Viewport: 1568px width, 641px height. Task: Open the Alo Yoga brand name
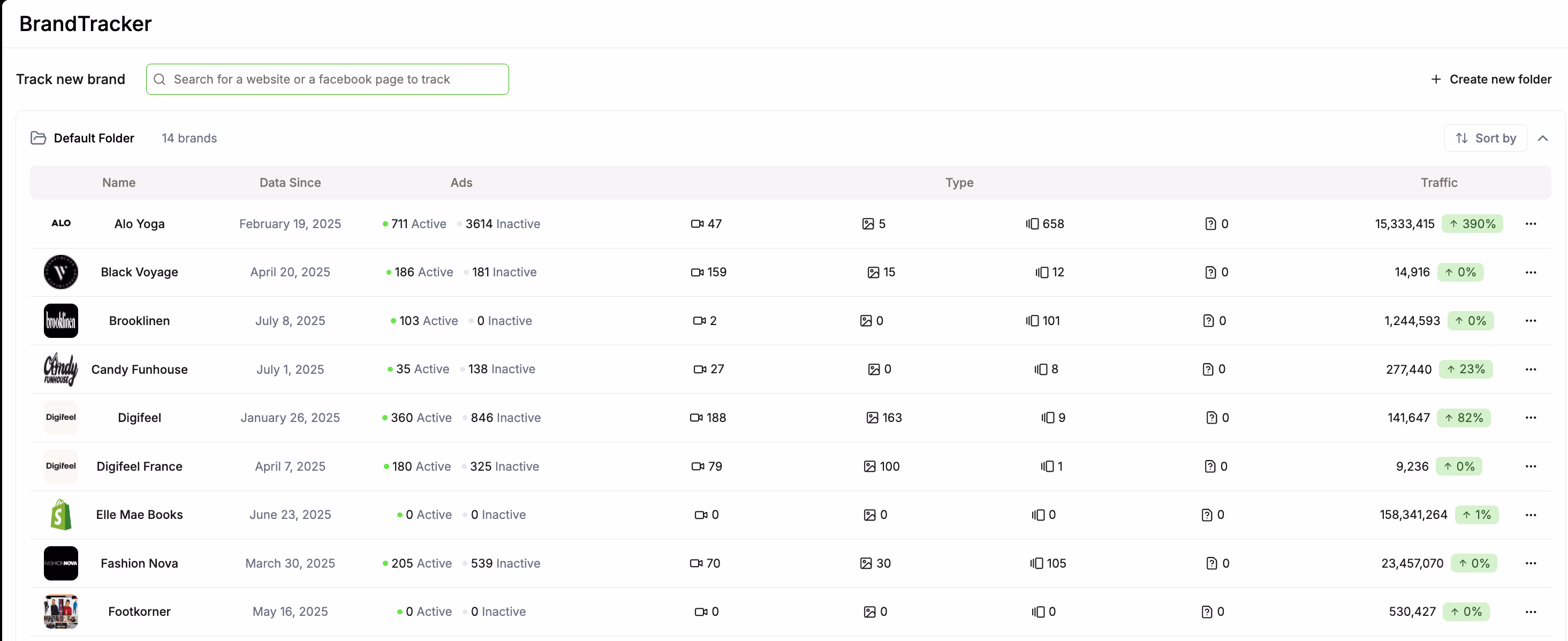coord(139,224)
